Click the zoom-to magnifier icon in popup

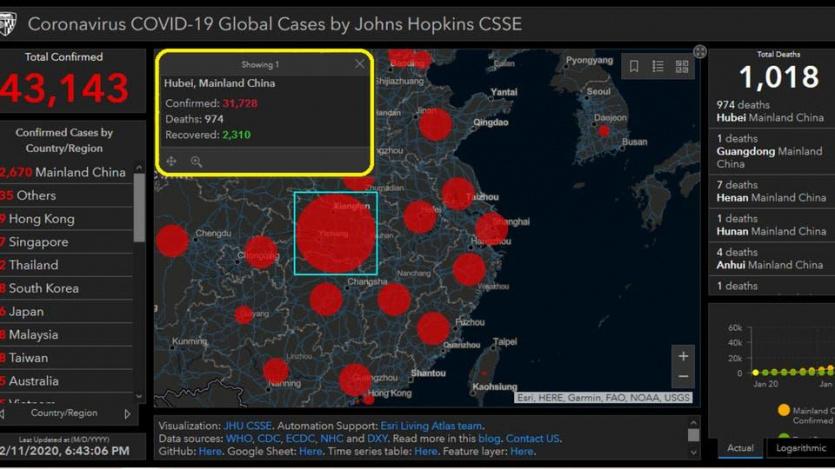(196, 161)
